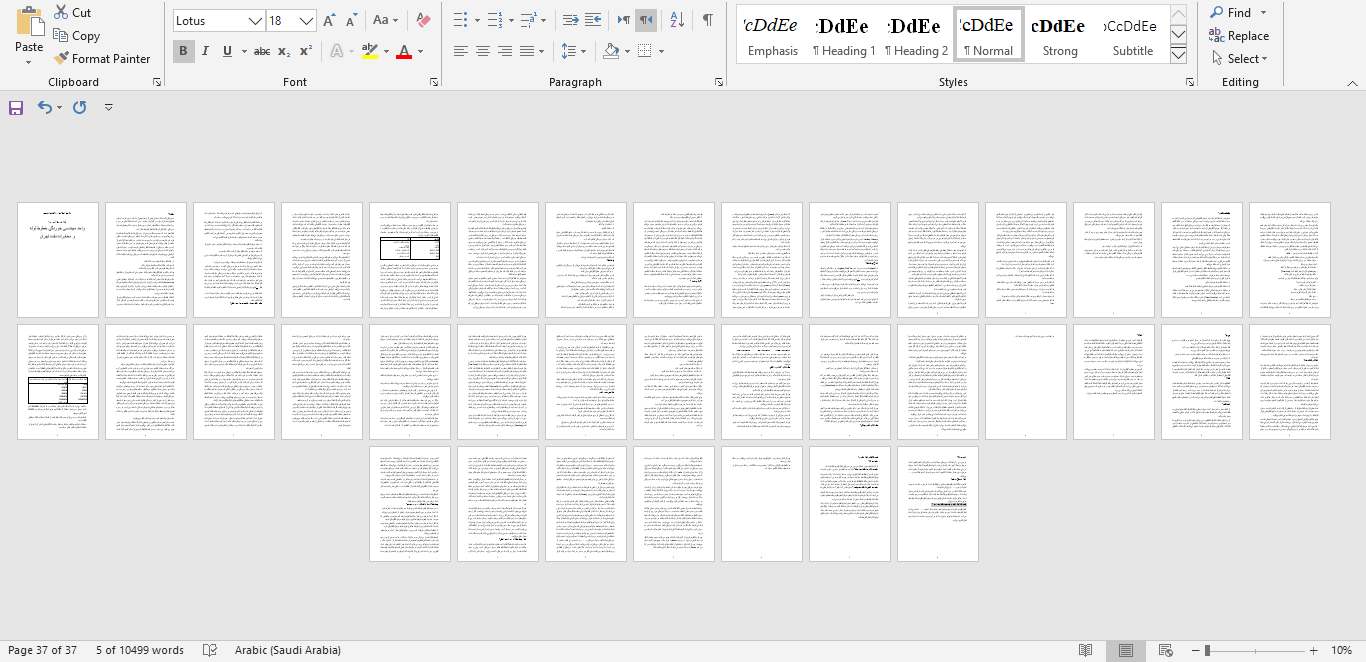Apply the Emphasis style
1366x662 pixels.
pyautogui.click(x=773, y=35)
